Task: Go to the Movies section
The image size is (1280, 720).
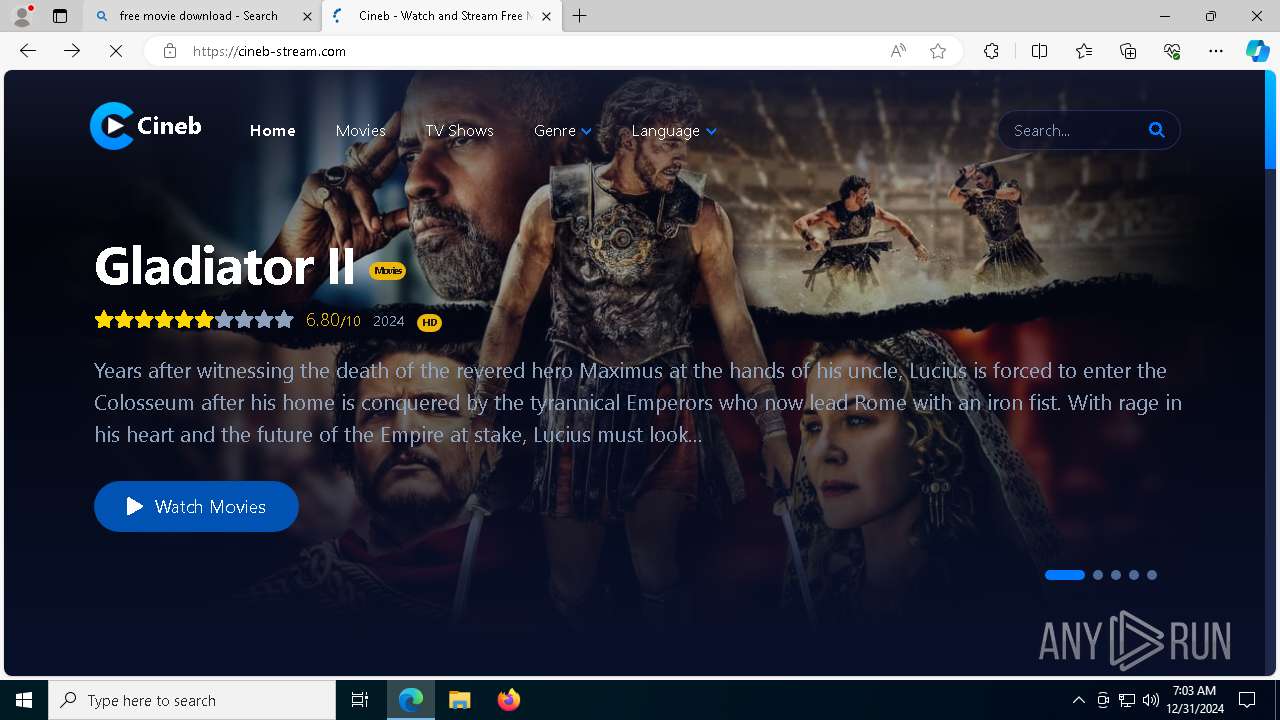Action: pyautogui.click(x=360, y=131)
